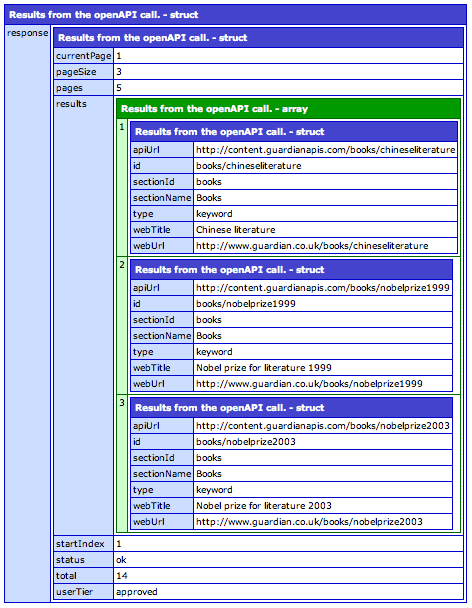Click array index 1 cell
Viewport: 472px width, 608px height.
coord(122,187)
